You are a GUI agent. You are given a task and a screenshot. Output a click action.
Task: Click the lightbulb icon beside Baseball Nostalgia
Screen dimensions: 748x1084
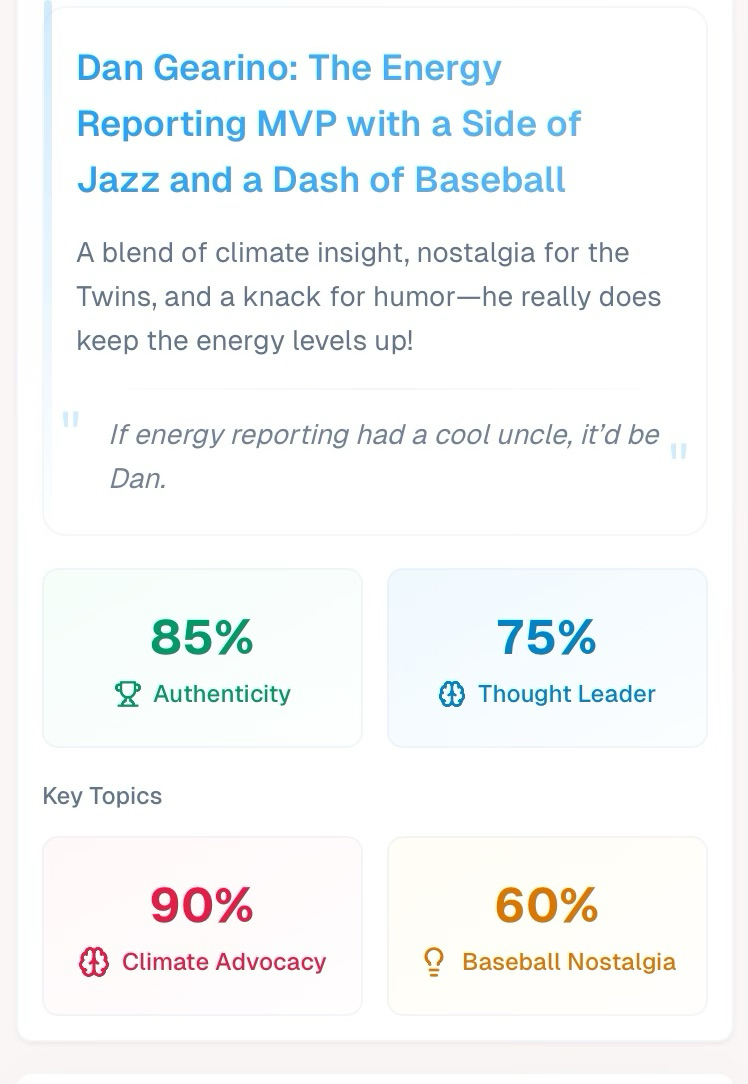pos(434,962)
